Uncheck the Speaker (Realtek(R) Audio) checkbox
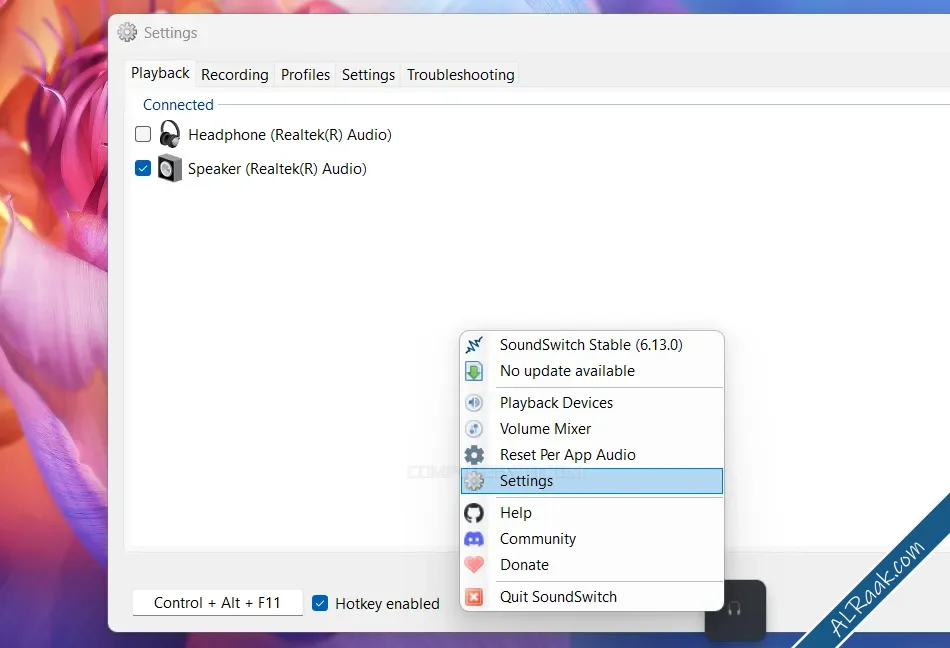950x648 pixels. pyautogui.click(x=143, y=168)
